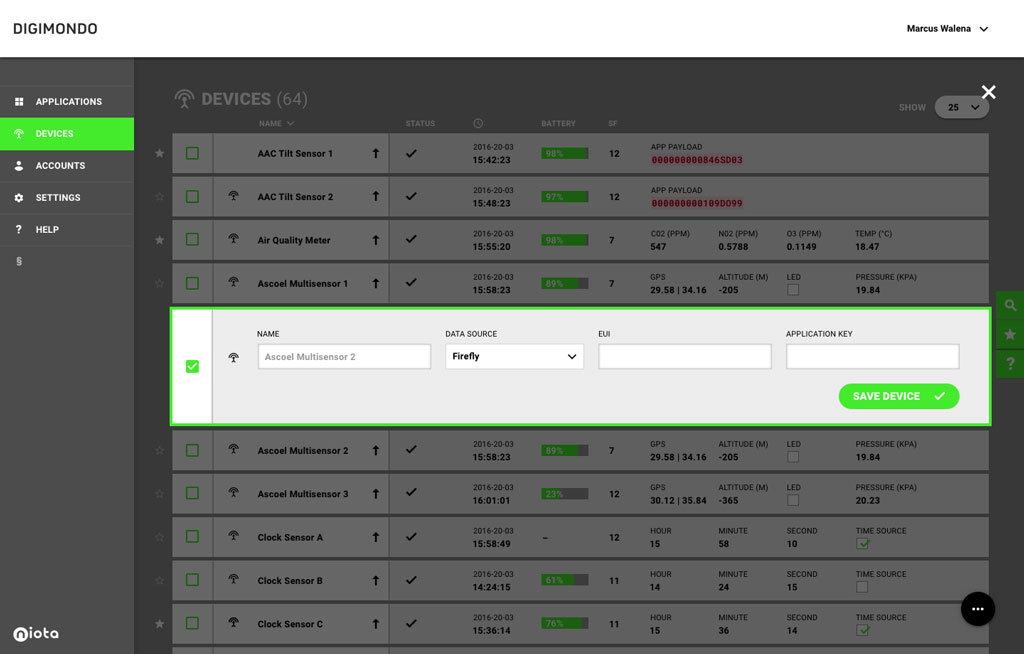Viewport: 1024px width, 654px height.
Task: Click the Applications grid icon
Action: coord(19,102)
